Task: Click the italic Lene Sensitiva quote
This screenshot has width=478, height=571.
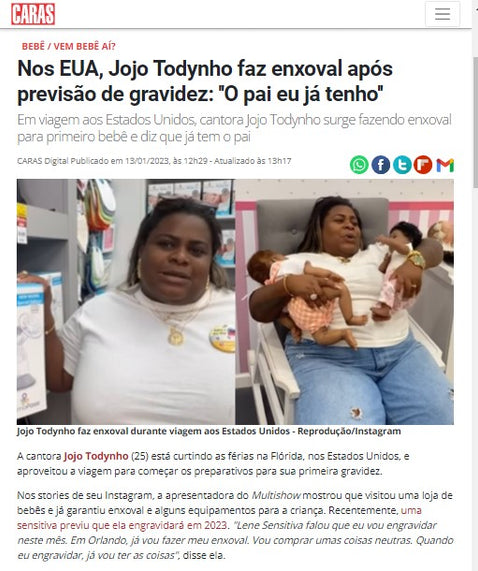Action: (x=235, y=540)
